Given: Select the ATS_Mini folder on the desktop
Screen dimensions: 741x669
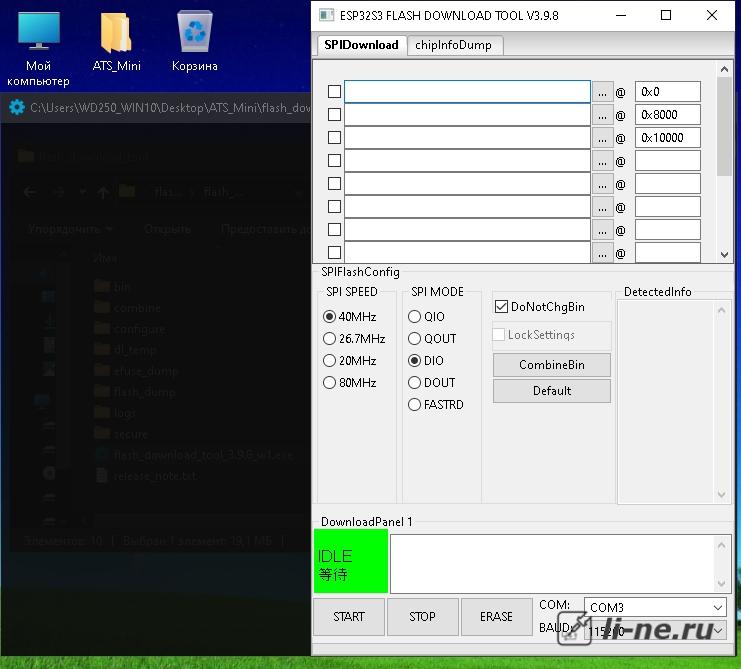Looking at the screenshot, I should tap(116, 41).
